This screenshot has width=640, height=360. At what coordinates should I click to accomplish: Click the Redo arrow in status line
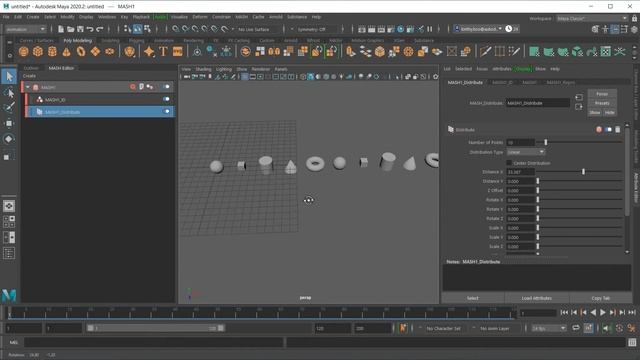100,29
